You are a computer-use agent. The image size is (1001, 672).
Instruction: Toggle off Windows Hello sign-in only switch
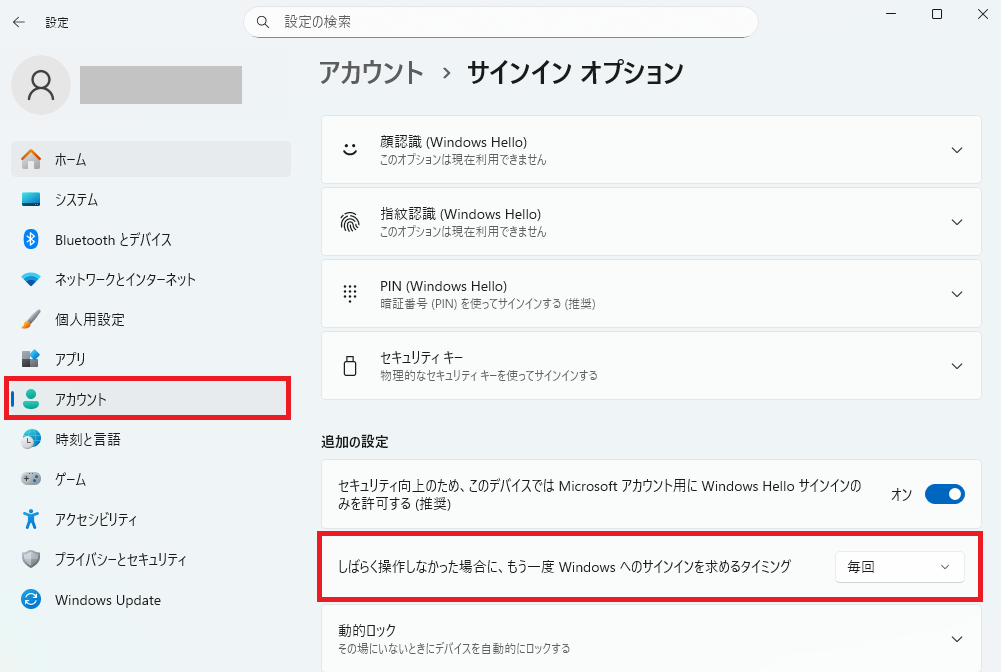[945, 494]
